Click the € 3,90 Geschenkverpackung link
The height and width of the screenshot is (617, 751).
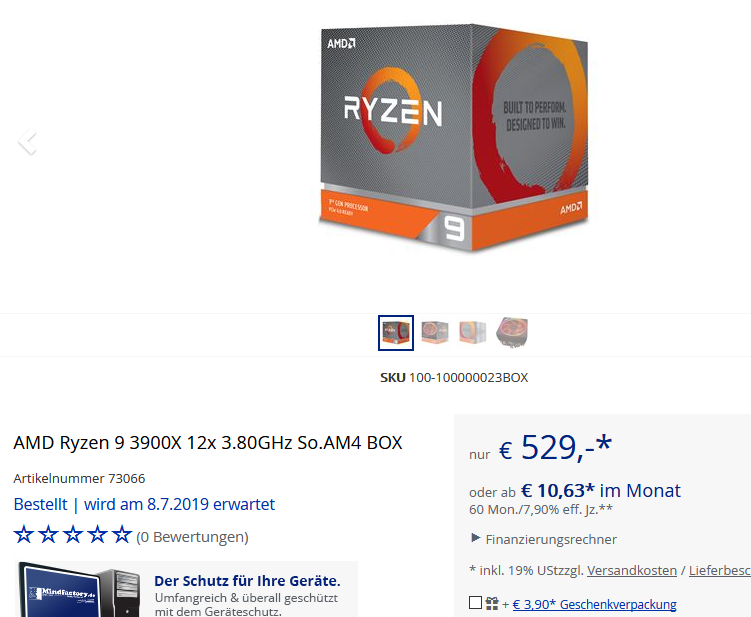click(594, 604)
